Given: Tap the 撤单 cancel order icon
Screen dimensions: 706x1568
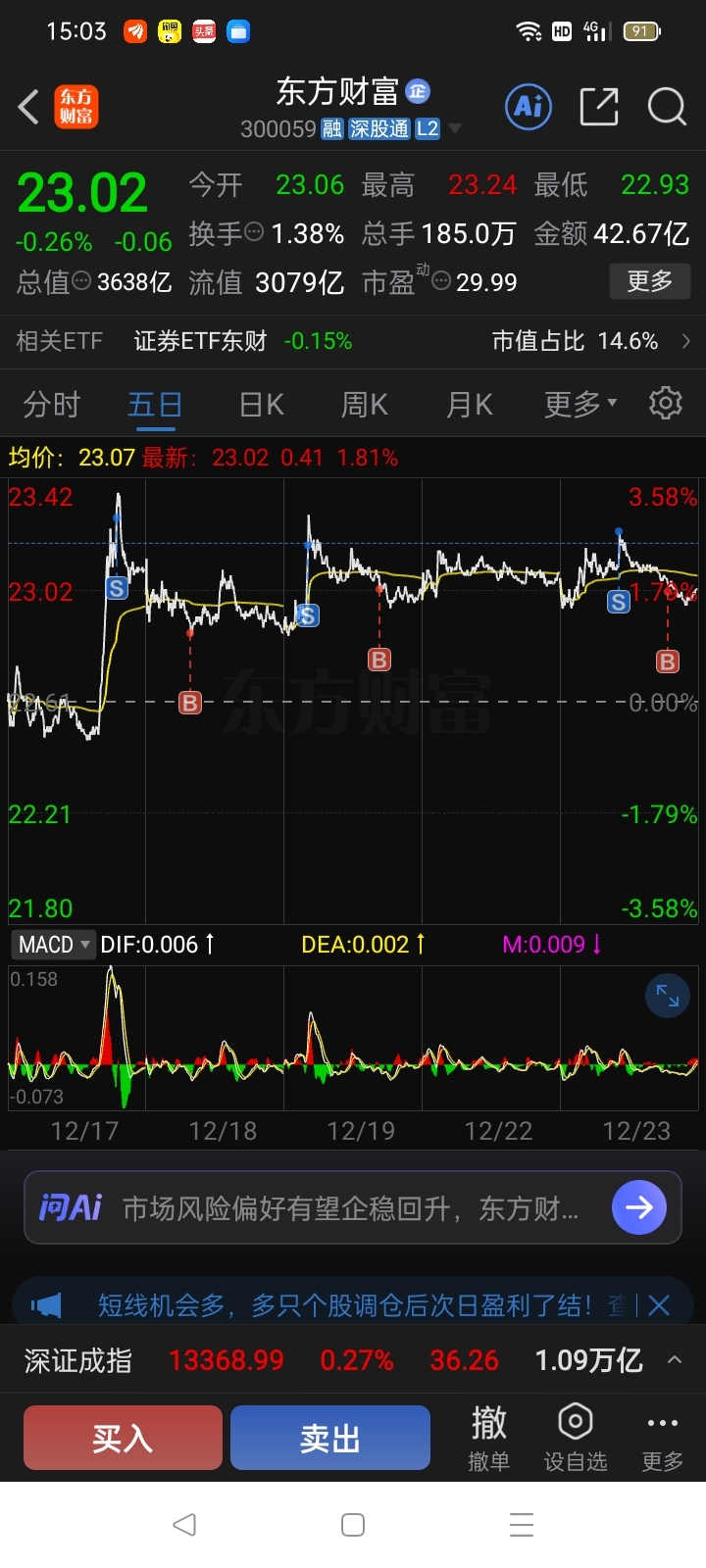Looking at the screenshot, I should tap(488, 1438).
